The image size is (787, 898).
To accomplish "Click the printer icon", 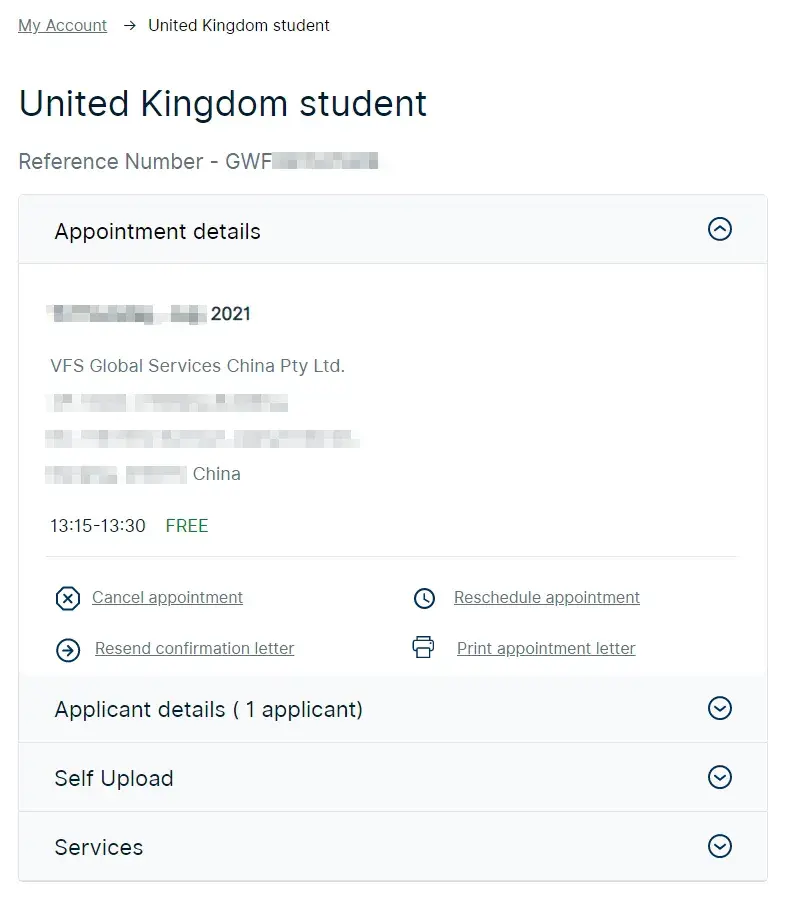I will [424, 648].
